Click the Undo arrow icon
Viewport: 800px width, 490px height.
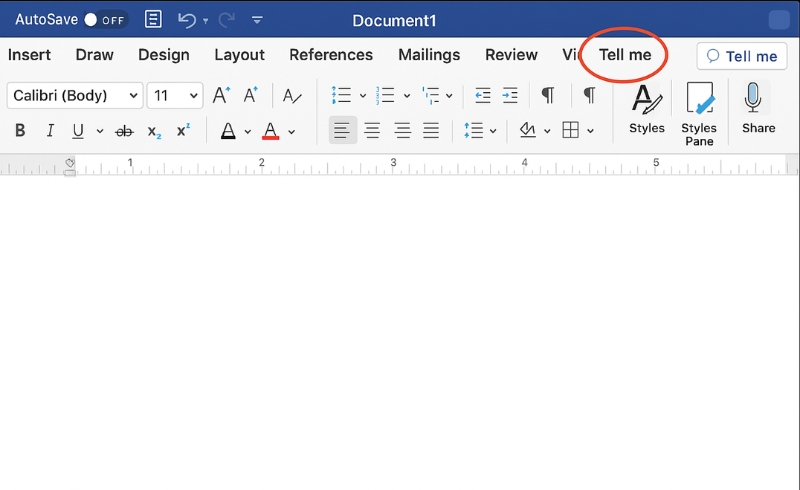(187, 20)
